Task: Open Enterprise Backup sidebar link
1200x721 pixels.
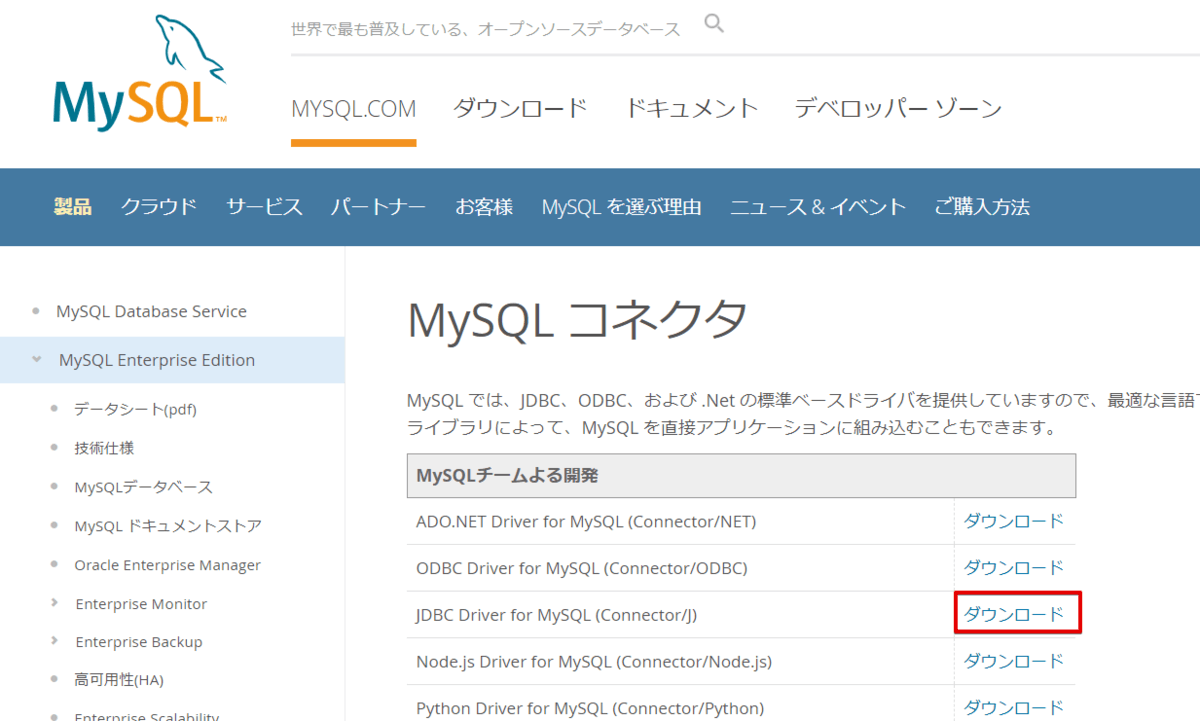Action: coord(139,642)
